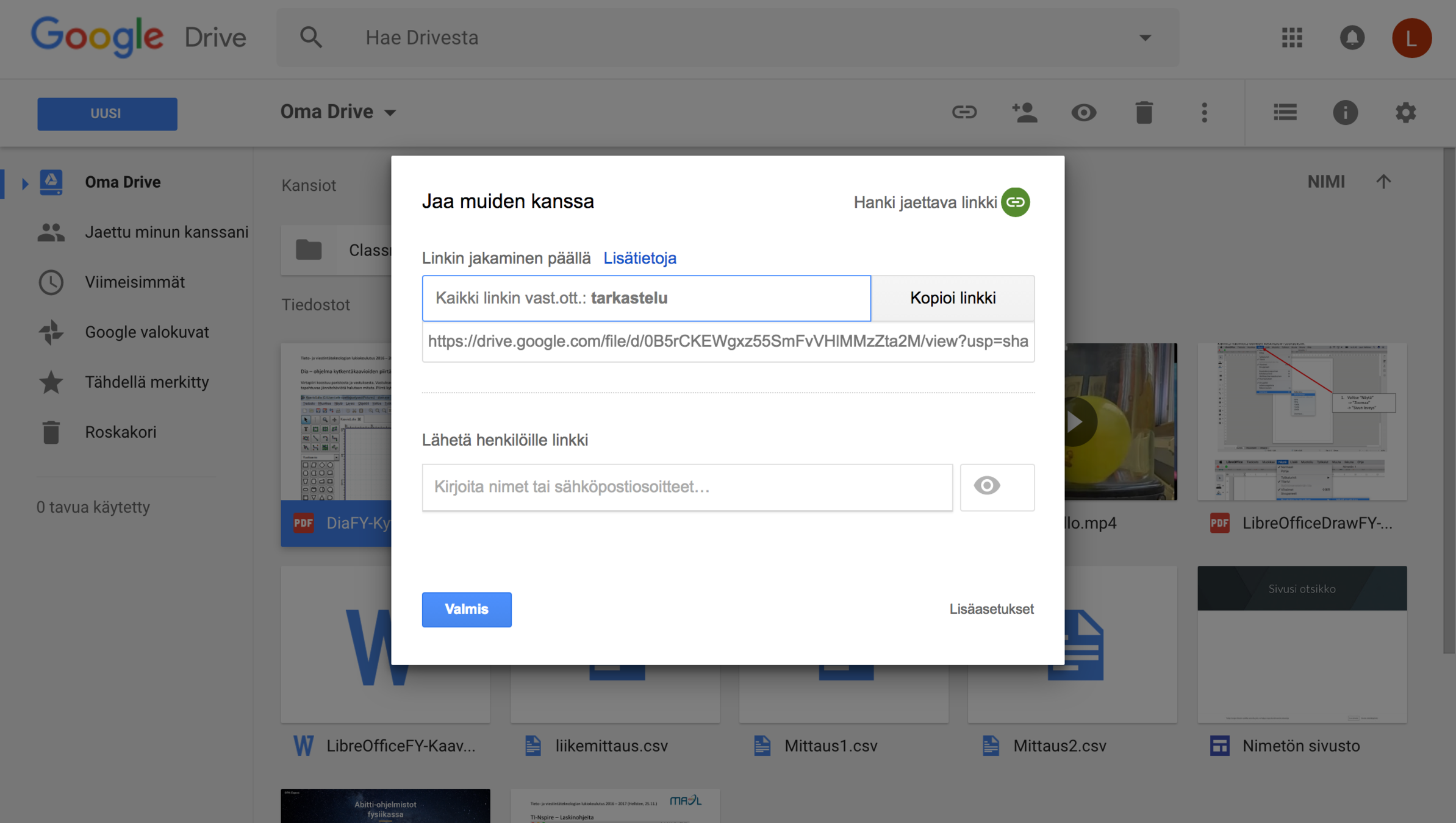The image size is (1456, 823).
Task: Click the Lisätietoja link
Action: tap(639, 258)
